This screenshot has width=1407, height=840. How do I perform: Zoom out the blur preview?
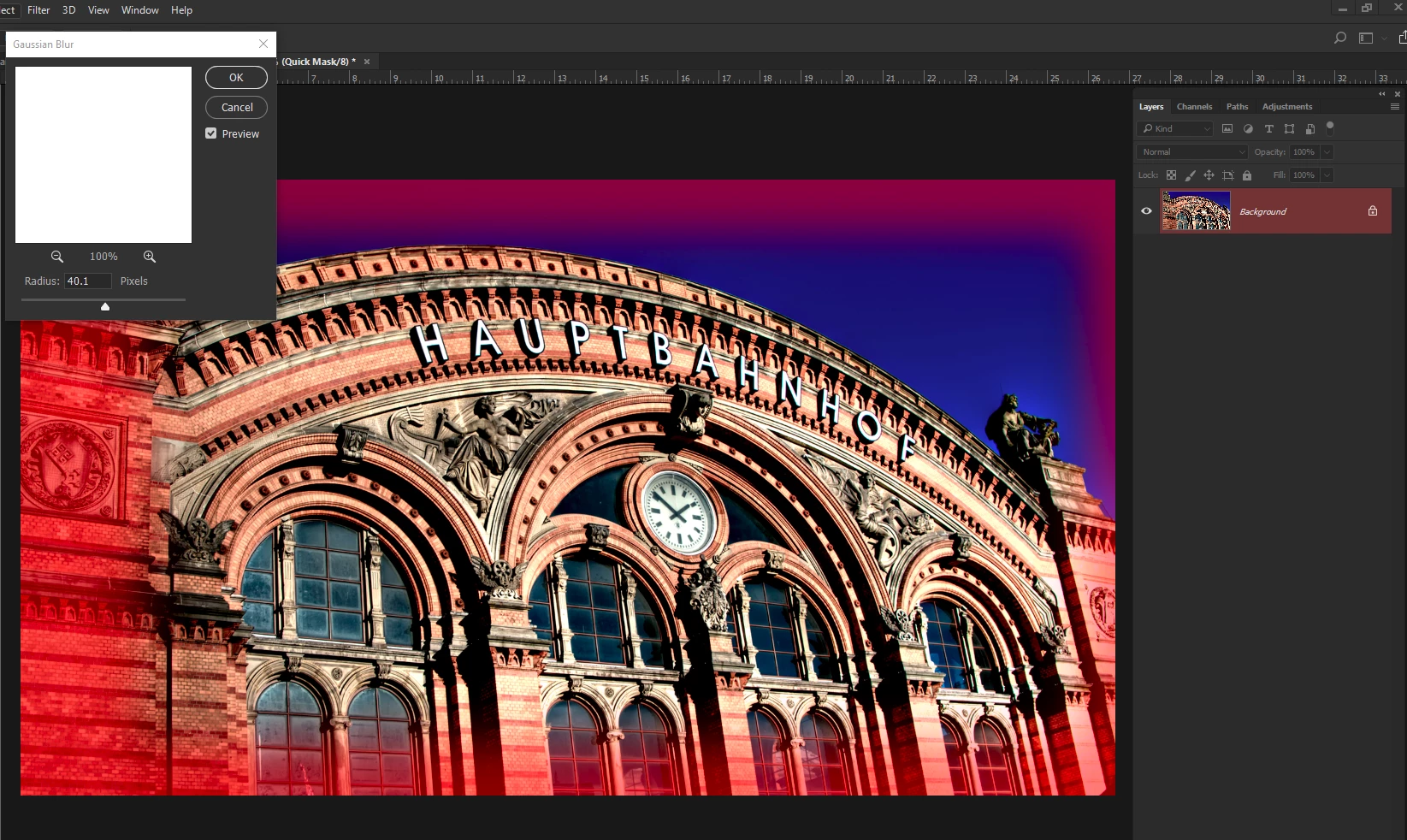coord(57,257)
